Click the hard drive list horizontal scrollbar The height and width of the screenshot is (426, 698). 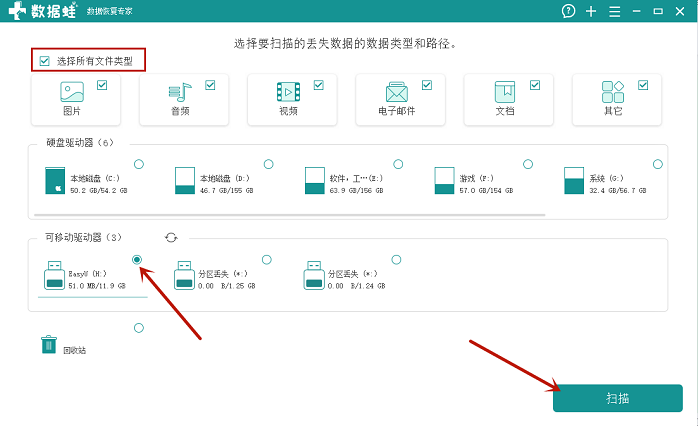[290, 215]
